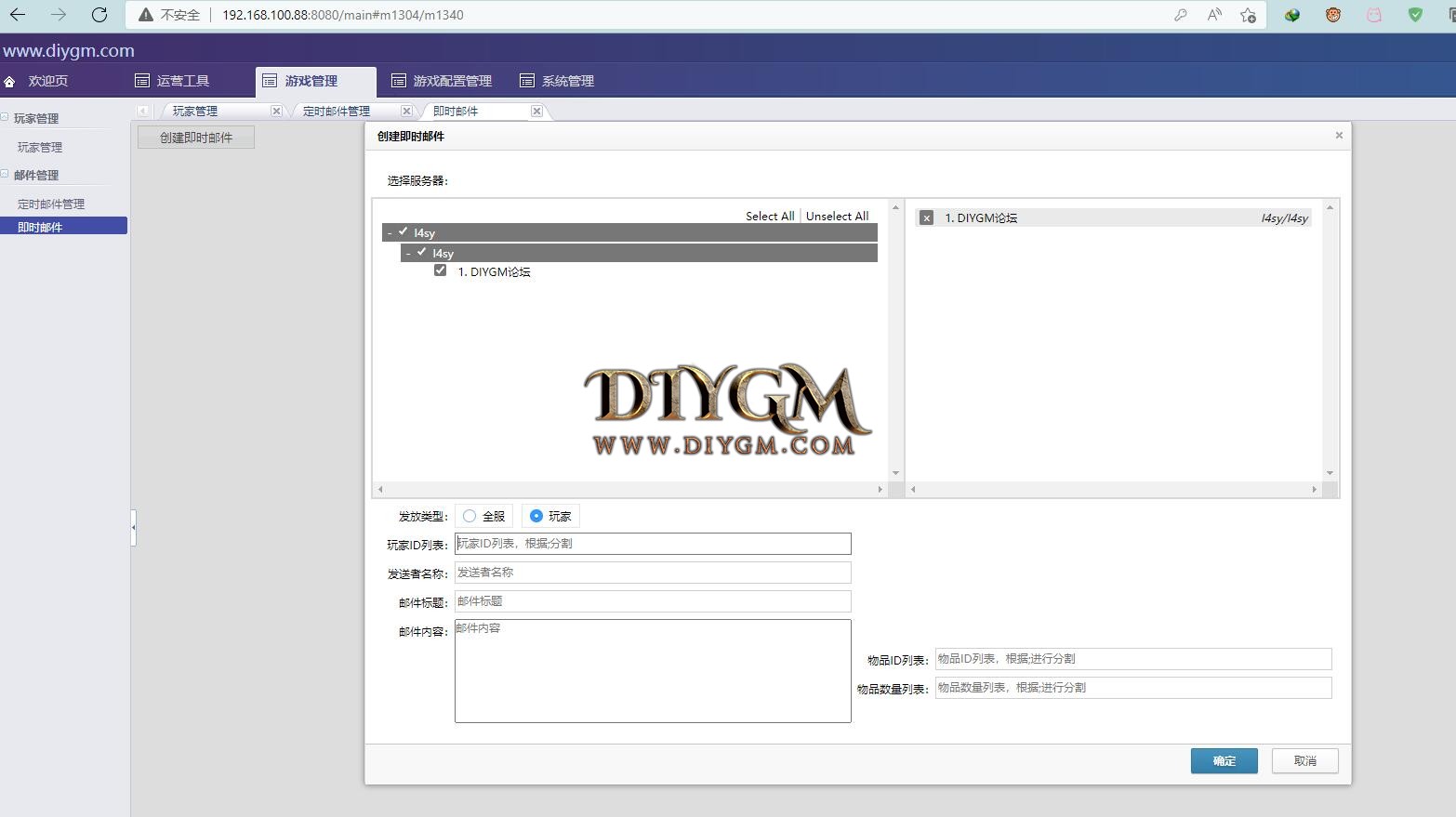Click server tree horizontal scrollbar right arrow
This screenshot has width=1456, height=817.
click(880, 489)
